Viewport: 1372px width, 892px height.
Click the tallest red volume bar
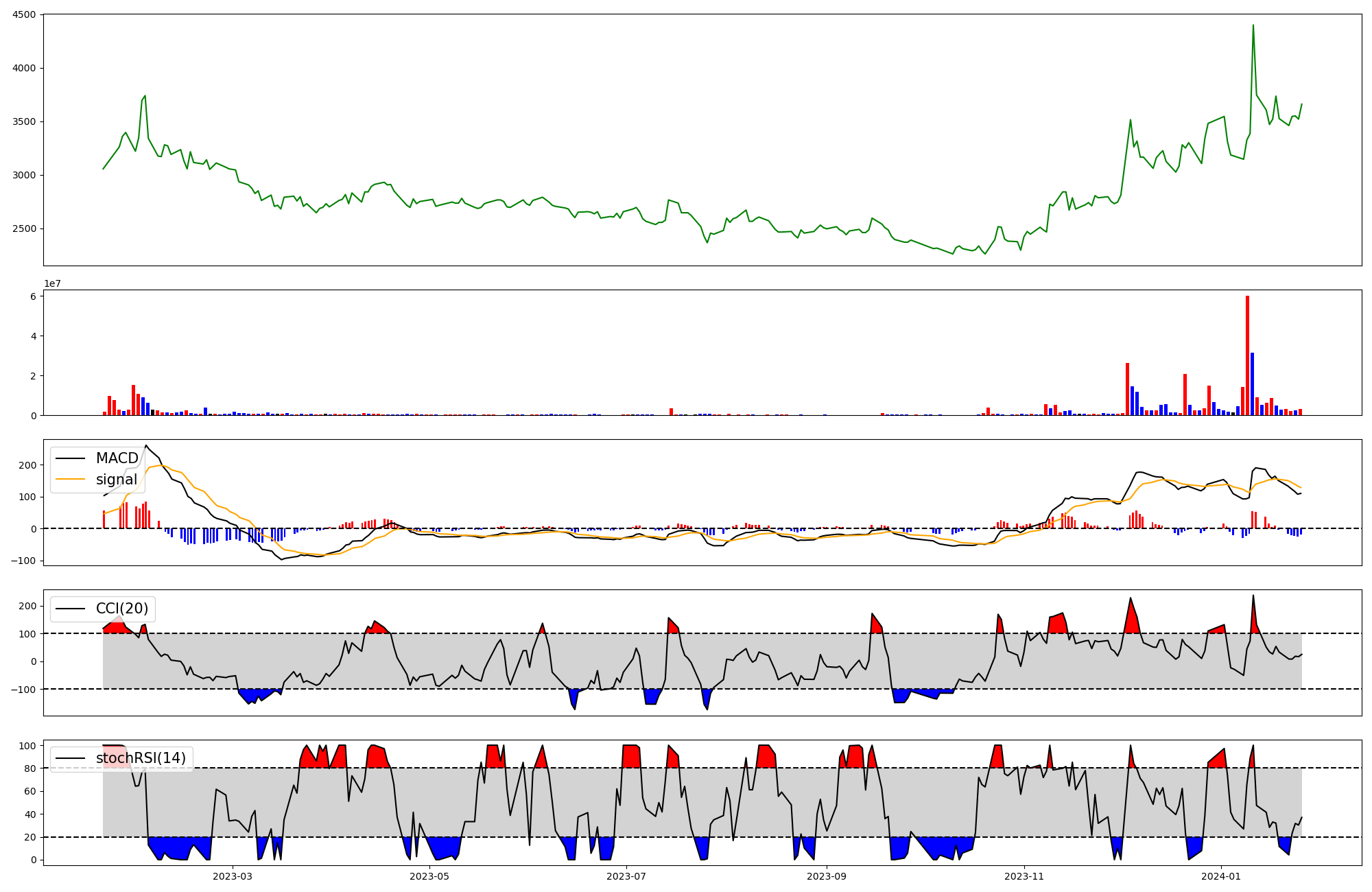(1247, 357)
